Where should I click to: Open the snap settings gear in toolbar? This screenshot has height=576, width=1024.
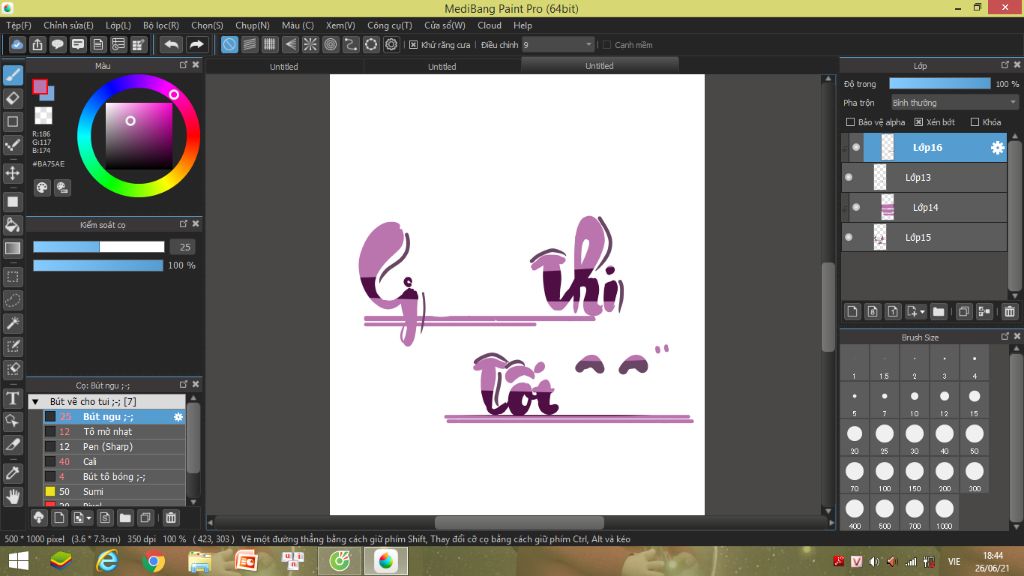pyautogui.click(x=391, y=44)
